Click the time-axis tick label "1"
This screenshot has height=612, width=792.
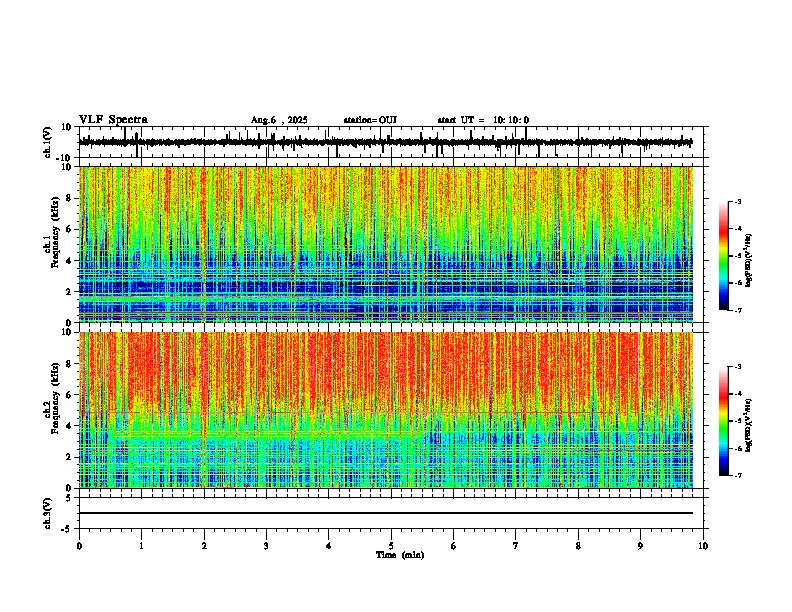[x=141, y=546]
